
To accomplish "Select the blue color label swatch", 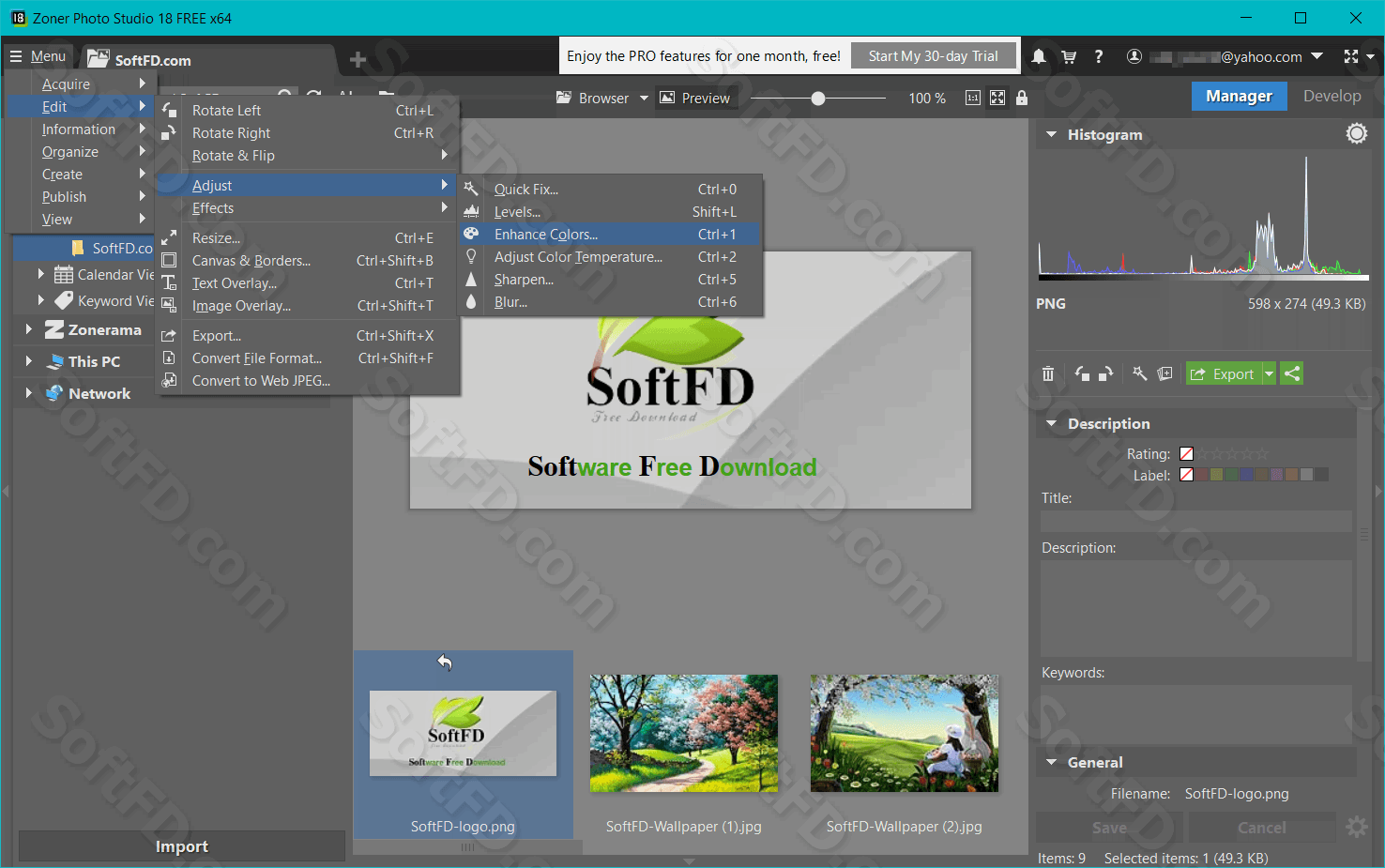I will (1246, 475).
